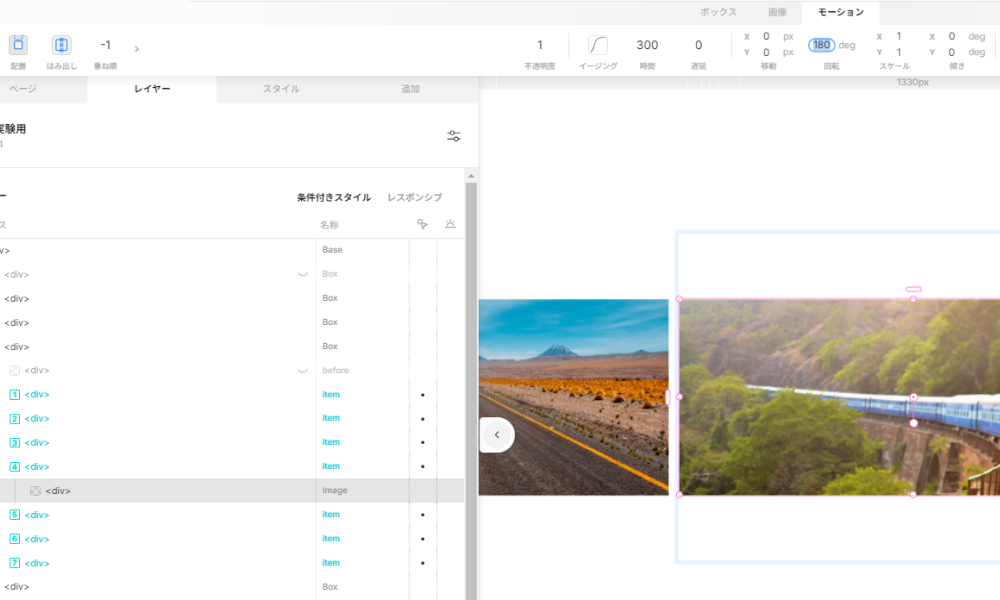Image resolution: width=1000 pixels, height=600 pixels.
Task: Click the rotation 180 deg input field
Action: click(x=822, y=45)
